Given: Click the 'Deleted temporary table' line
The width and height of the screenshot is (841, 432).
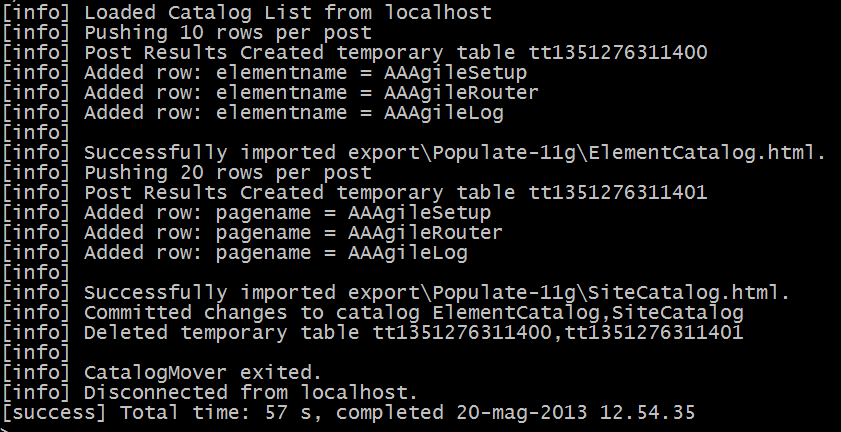Looking at the screenshot, I should (373, 333).
